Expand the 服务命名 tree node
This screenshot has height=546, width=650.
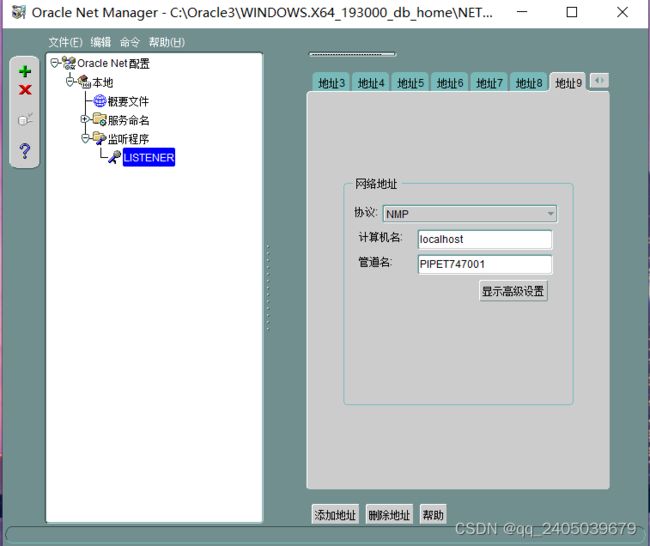pyautogui.click(x=85, y=119)
